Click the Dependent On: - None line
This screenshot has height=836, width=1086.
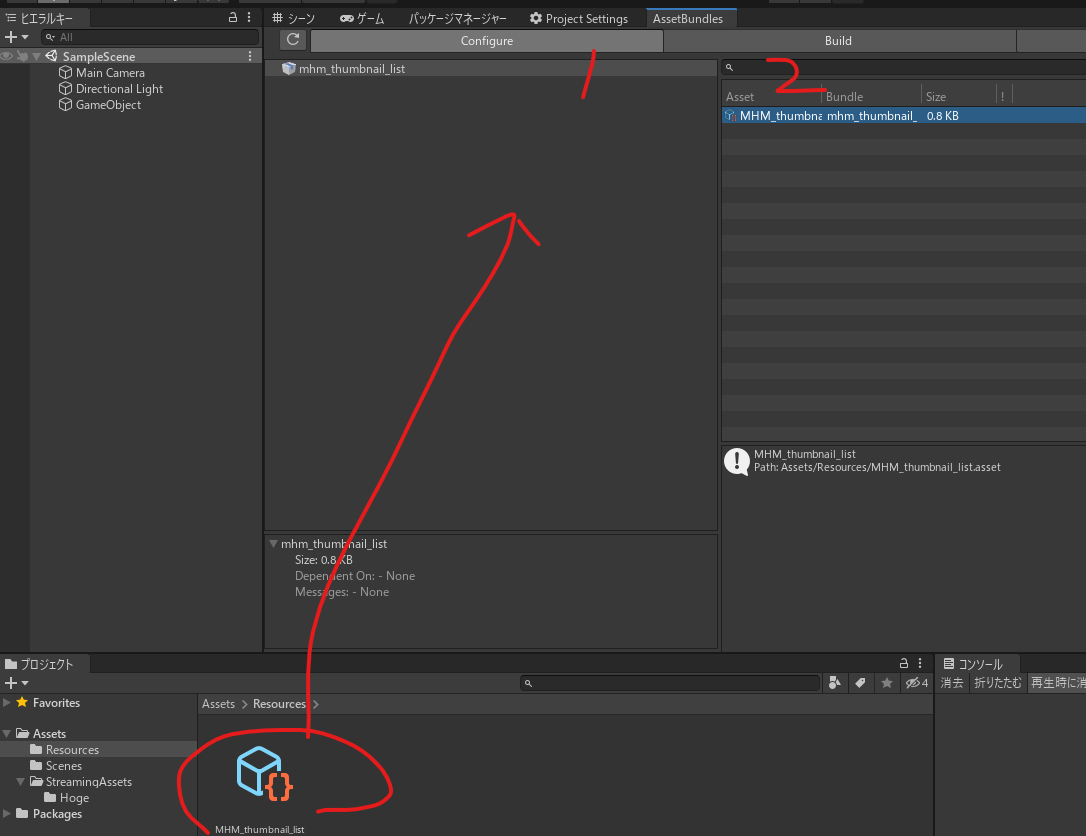point(355,576)
